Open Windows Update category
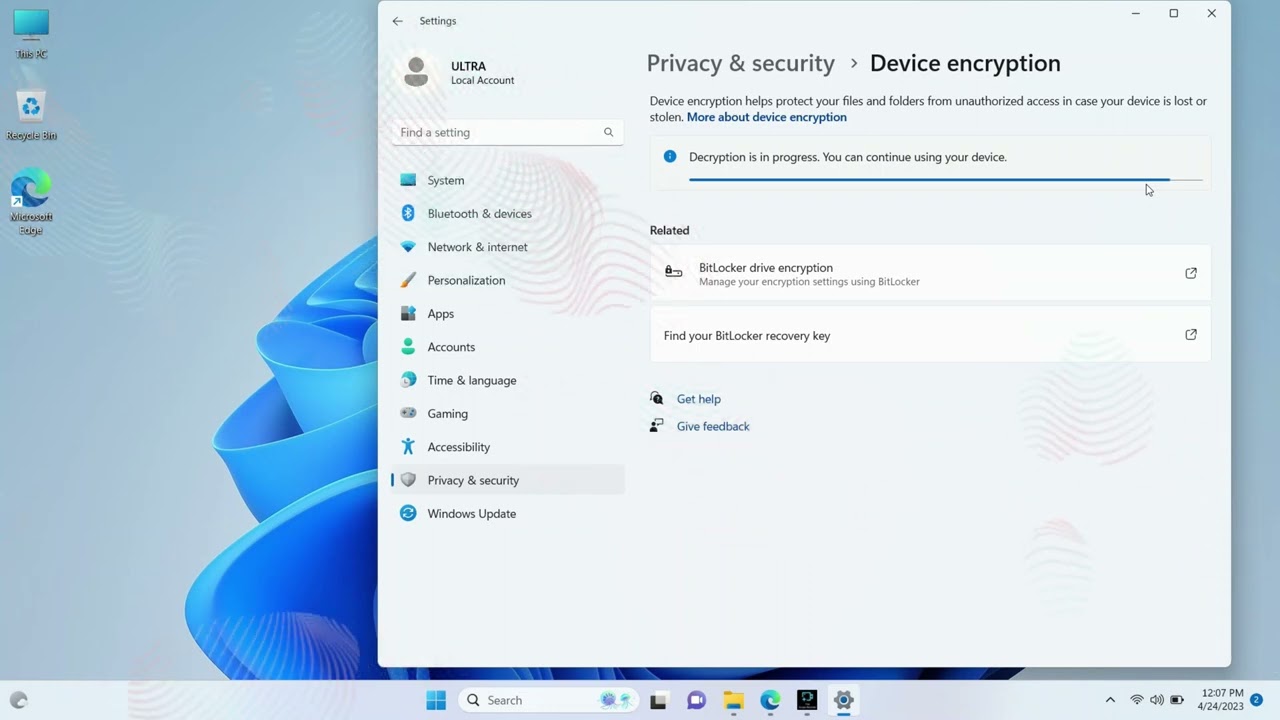Image resolution: width=1280 pixels, height=720 pixels. (x=507, y=513)
